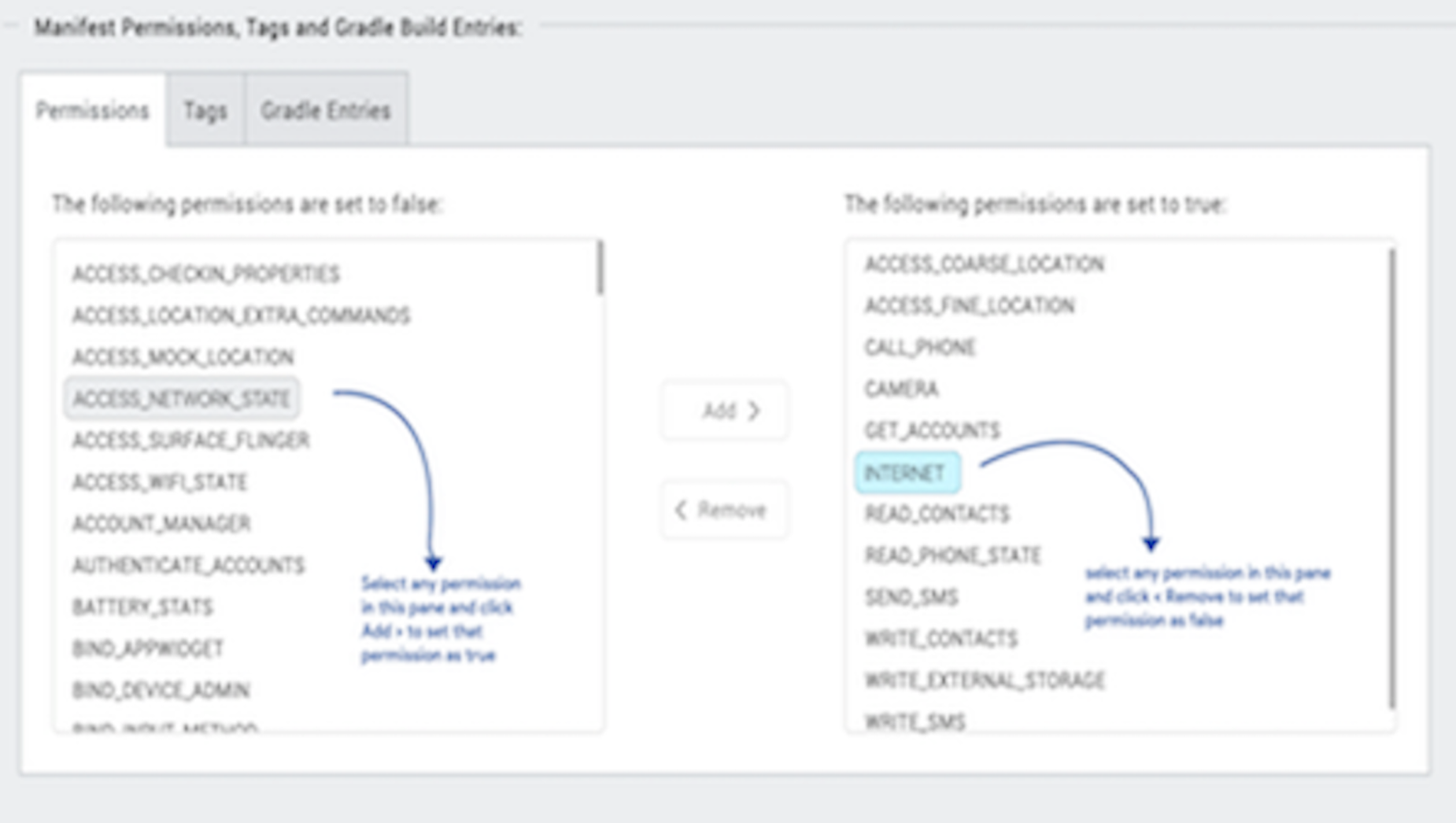Choose ACCESS_CHECKIN_PROPERTIES permission
Viewport: 1456px width, 823px height.
205,273
